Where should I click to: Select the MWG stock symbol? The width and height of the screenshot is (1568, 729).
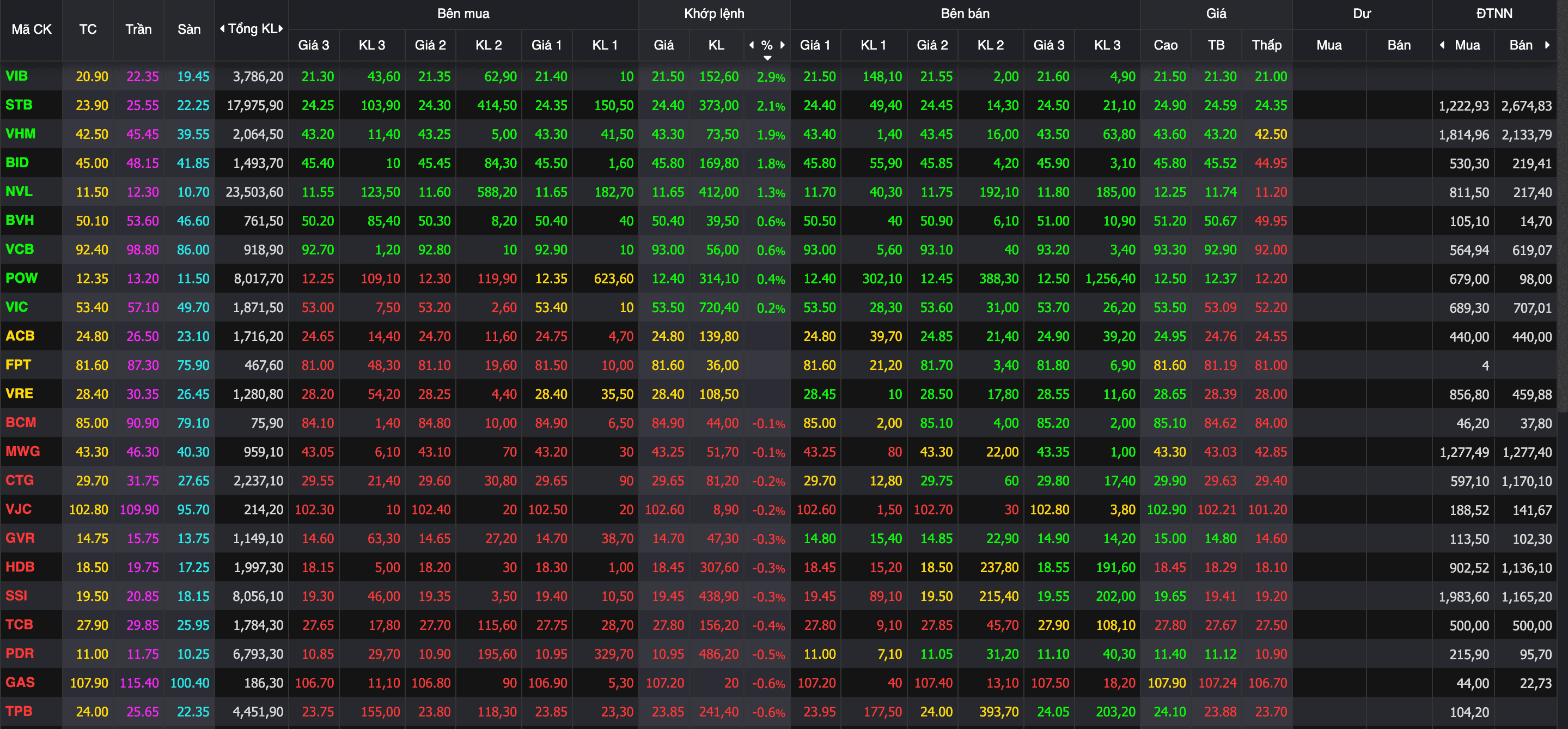(22, 451)
